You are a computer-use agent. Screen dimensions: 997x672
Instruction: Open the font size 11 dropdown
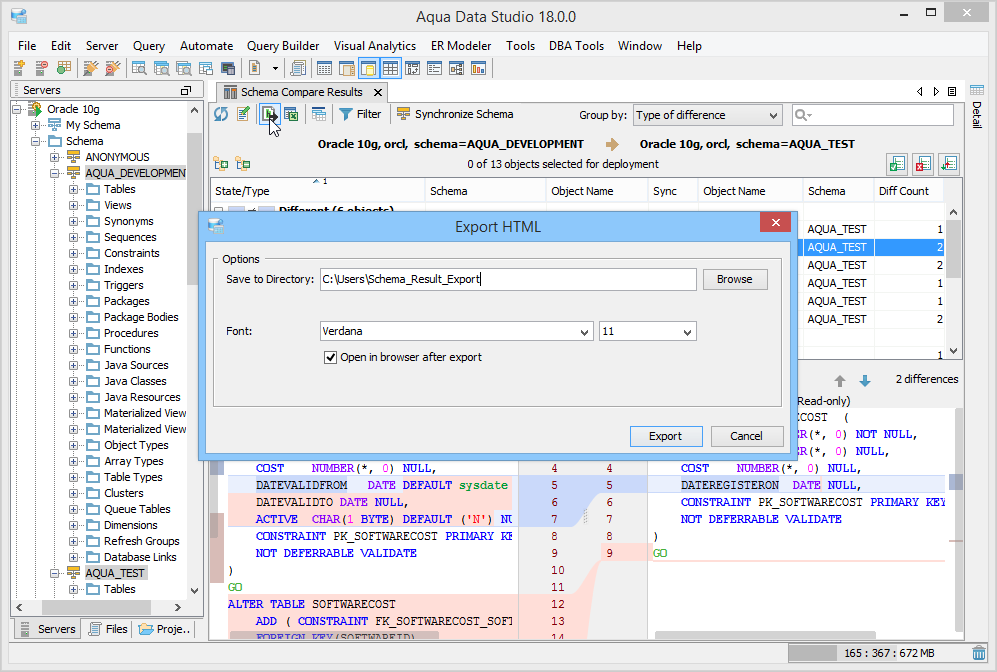click(647, 331)
